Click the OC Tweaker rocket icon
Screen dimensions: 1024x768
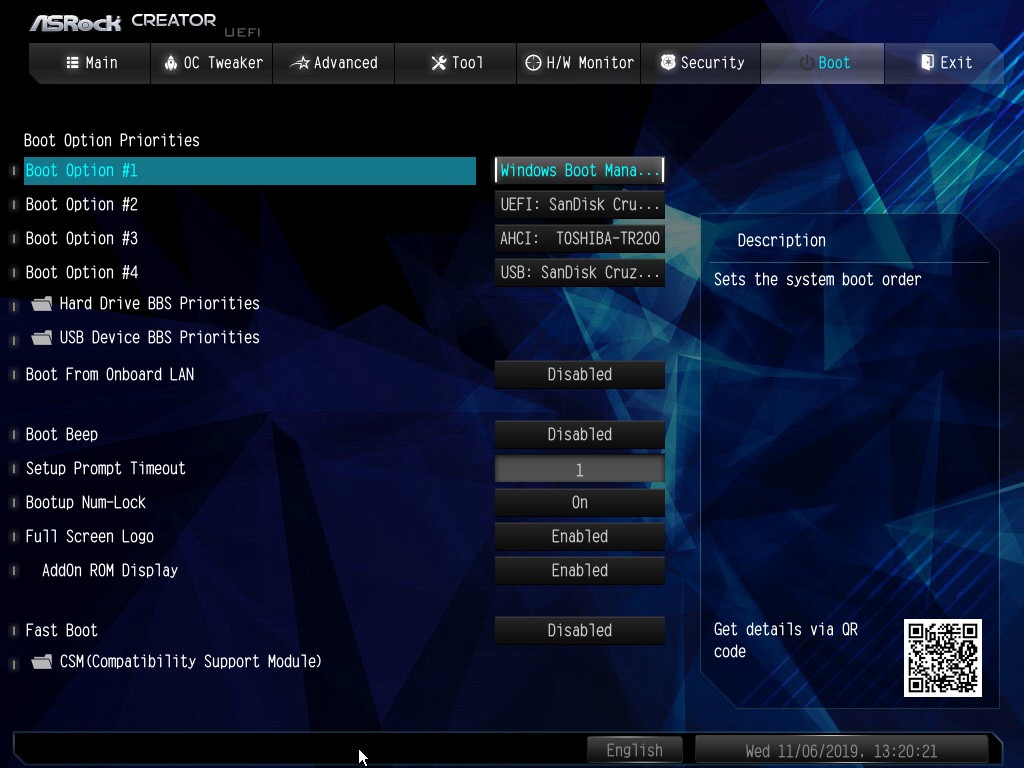(x=170, y=63)
